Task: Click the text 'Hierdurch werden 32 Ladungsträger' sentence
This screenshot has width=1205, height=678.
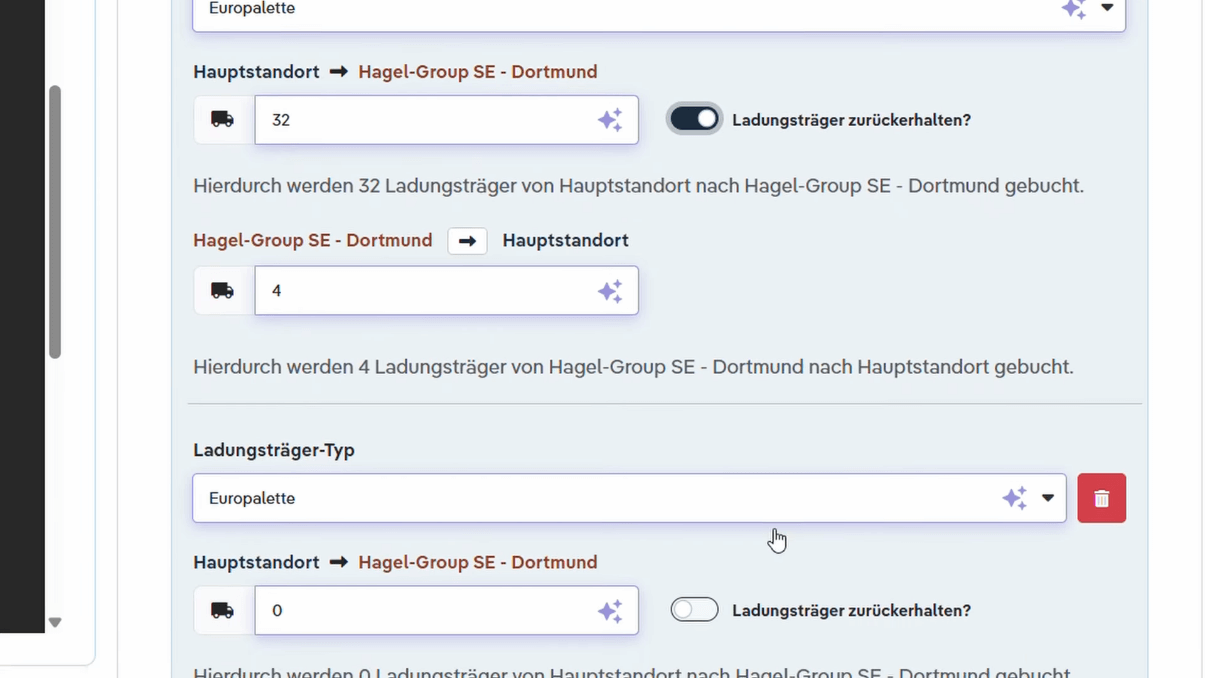Action: coord(638,186)
